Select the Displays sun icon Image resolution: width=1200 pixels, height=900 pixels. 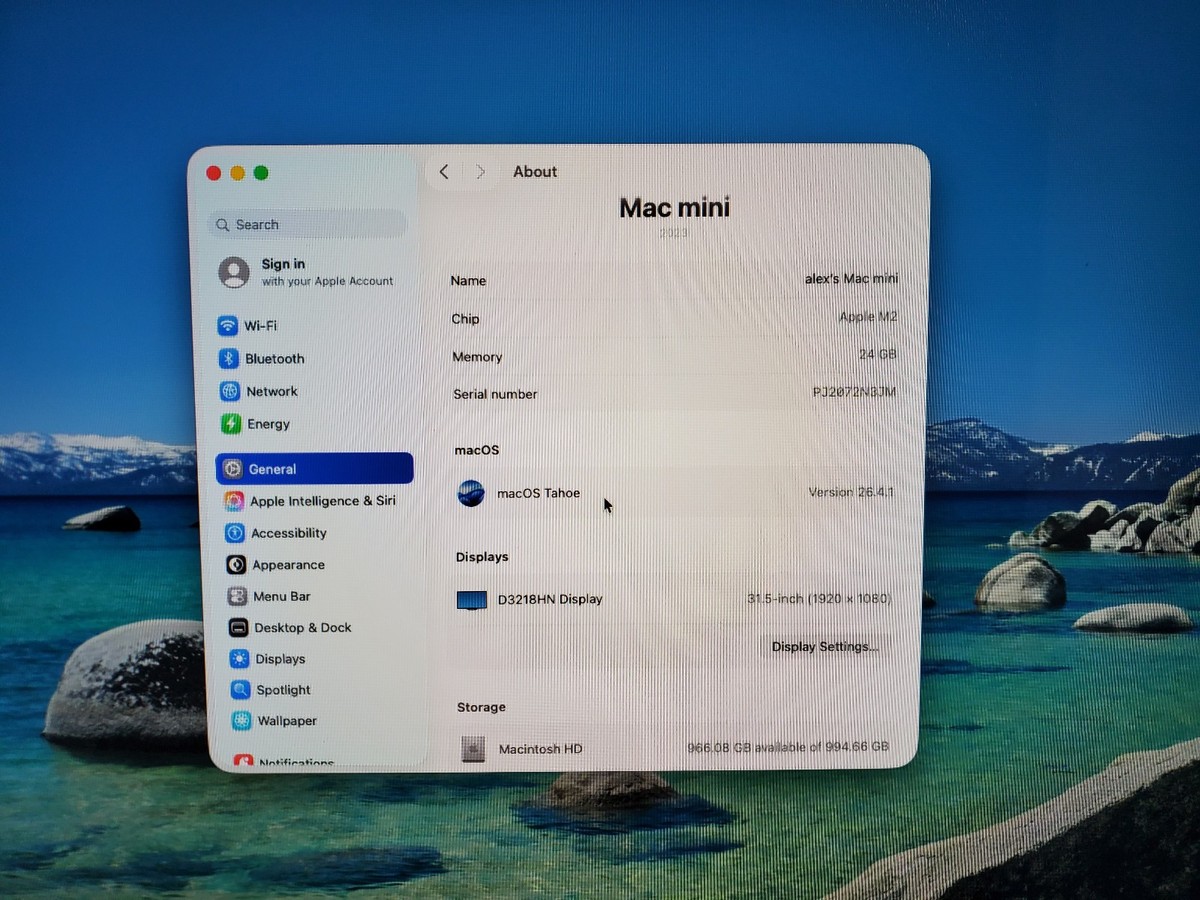pos(239,659)
